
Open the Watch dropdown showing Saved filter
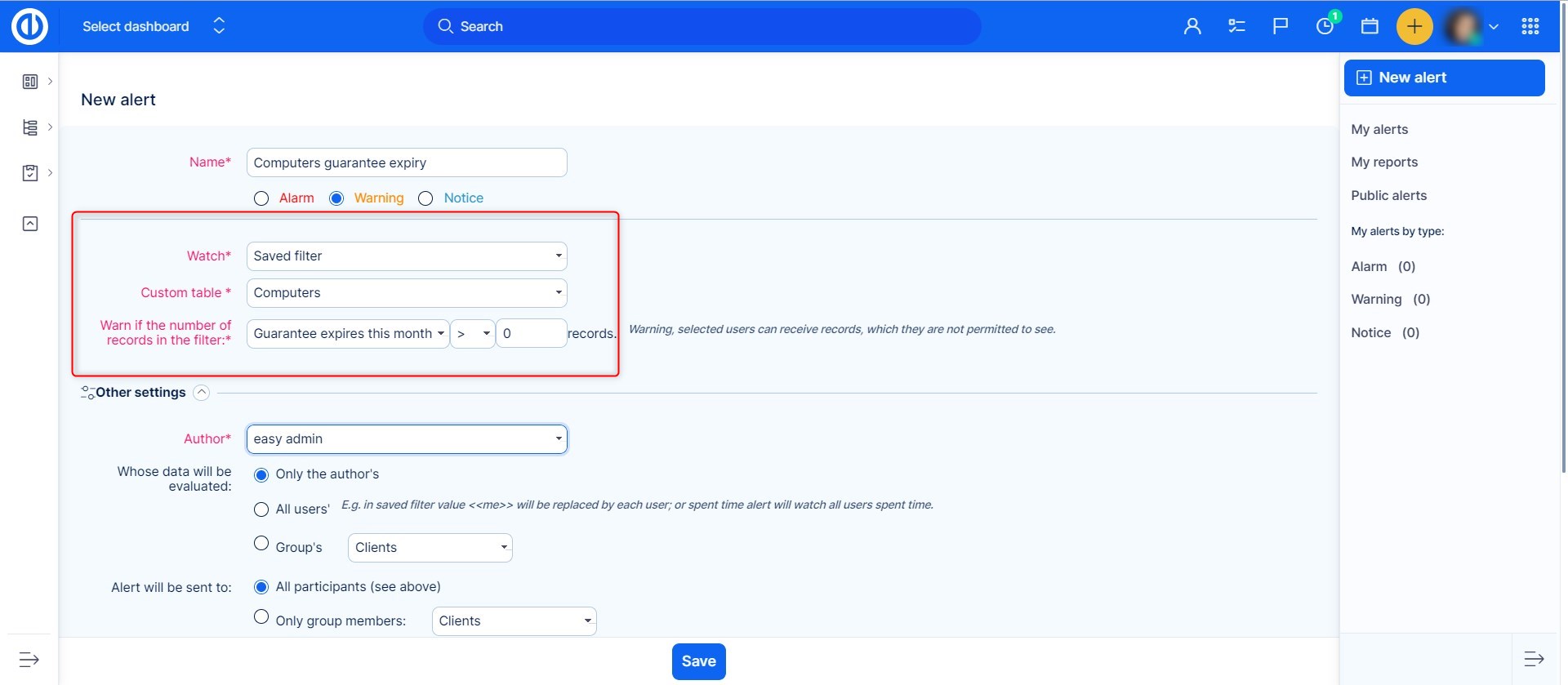tap(407, 256)
